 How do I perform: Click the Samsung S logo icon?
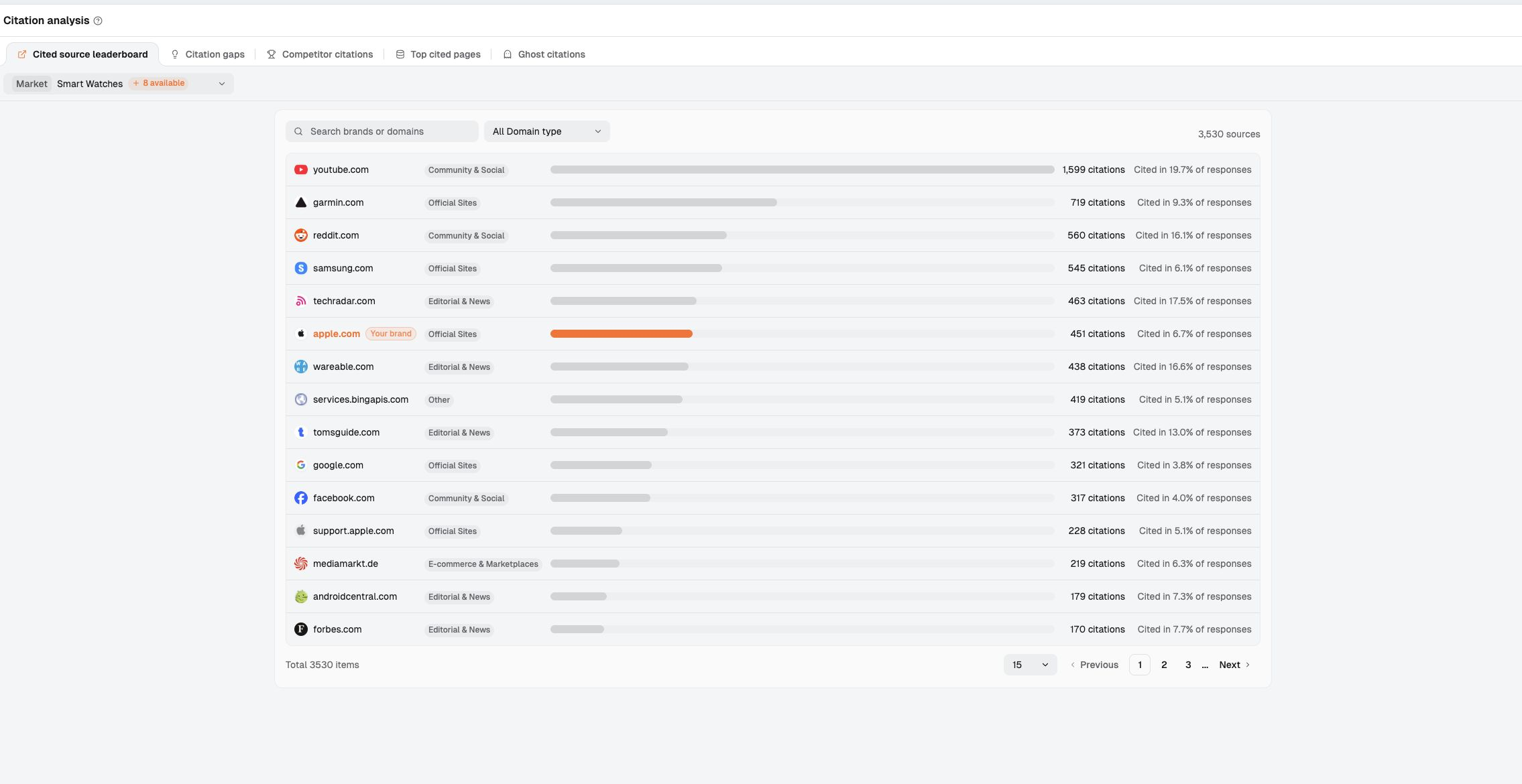point(301,268)
